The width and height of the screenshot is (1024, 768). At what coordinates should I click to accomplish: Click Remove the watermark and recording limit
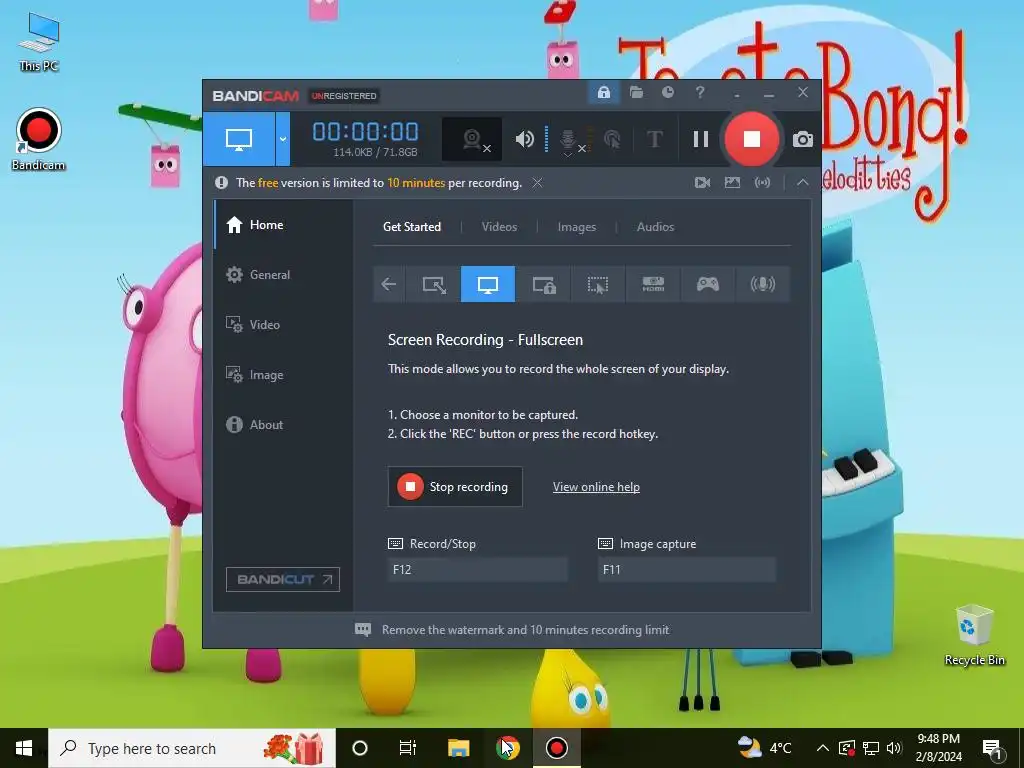coord(526,630)
